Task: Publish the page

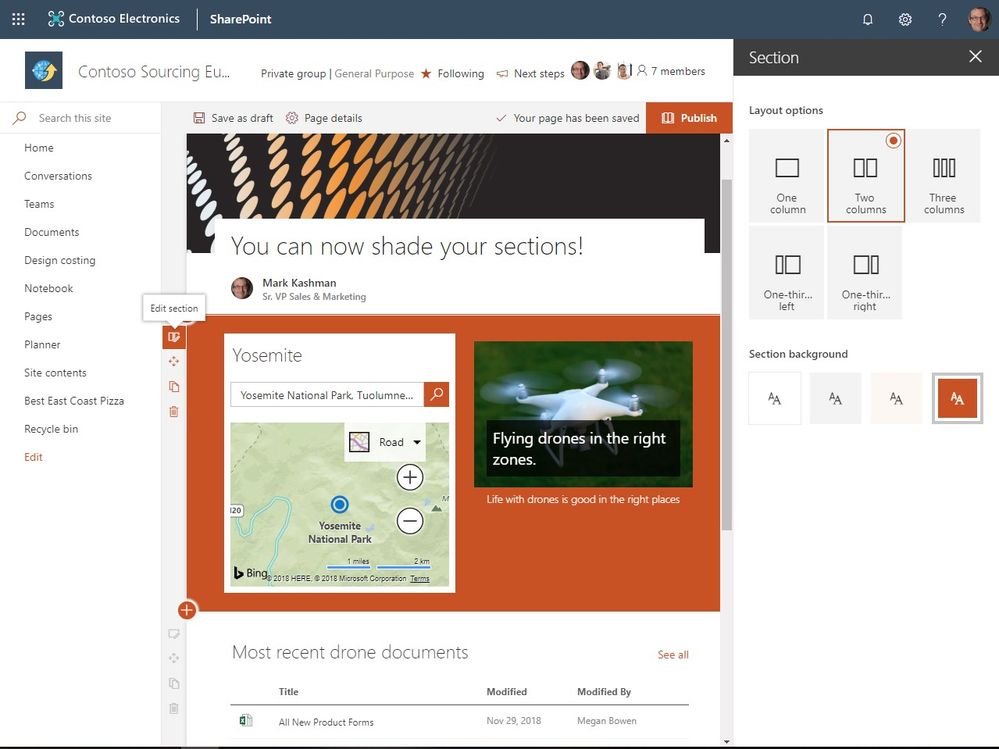Action: 689,118
